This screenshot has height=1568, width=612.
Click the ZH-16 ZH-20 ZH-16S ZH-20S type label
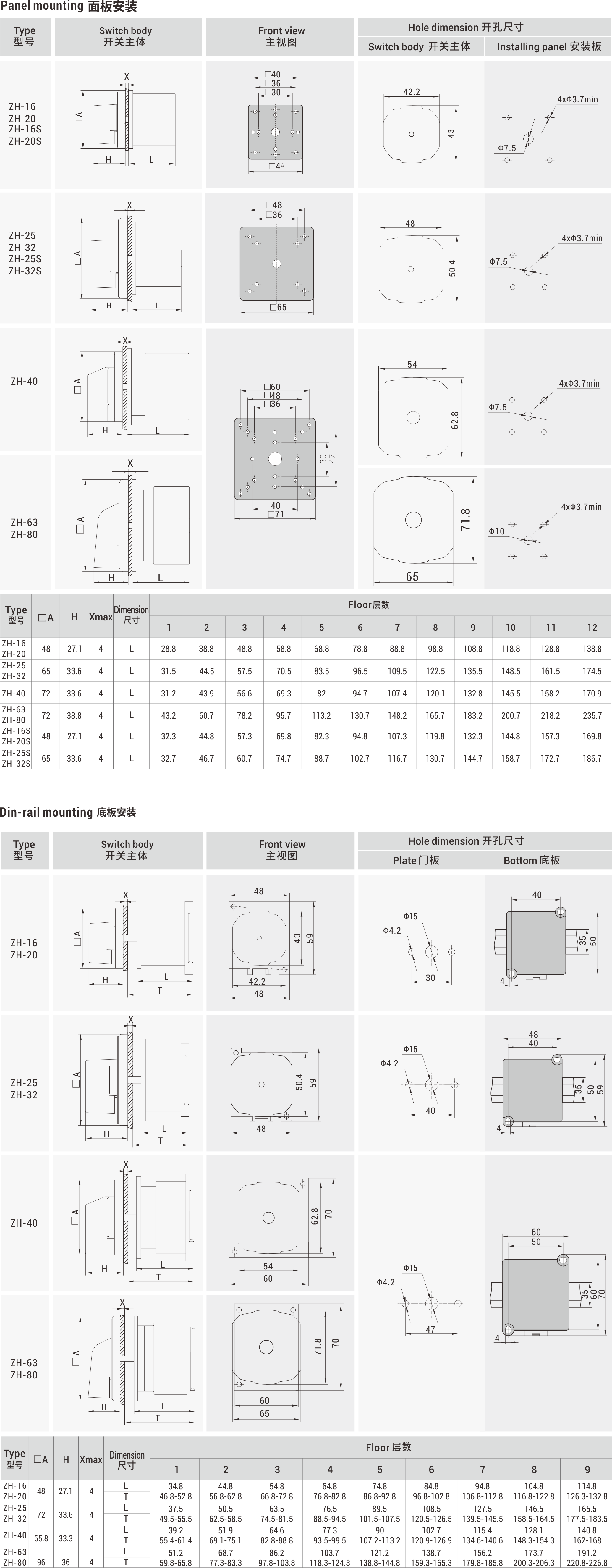click(x=25, y=124)
